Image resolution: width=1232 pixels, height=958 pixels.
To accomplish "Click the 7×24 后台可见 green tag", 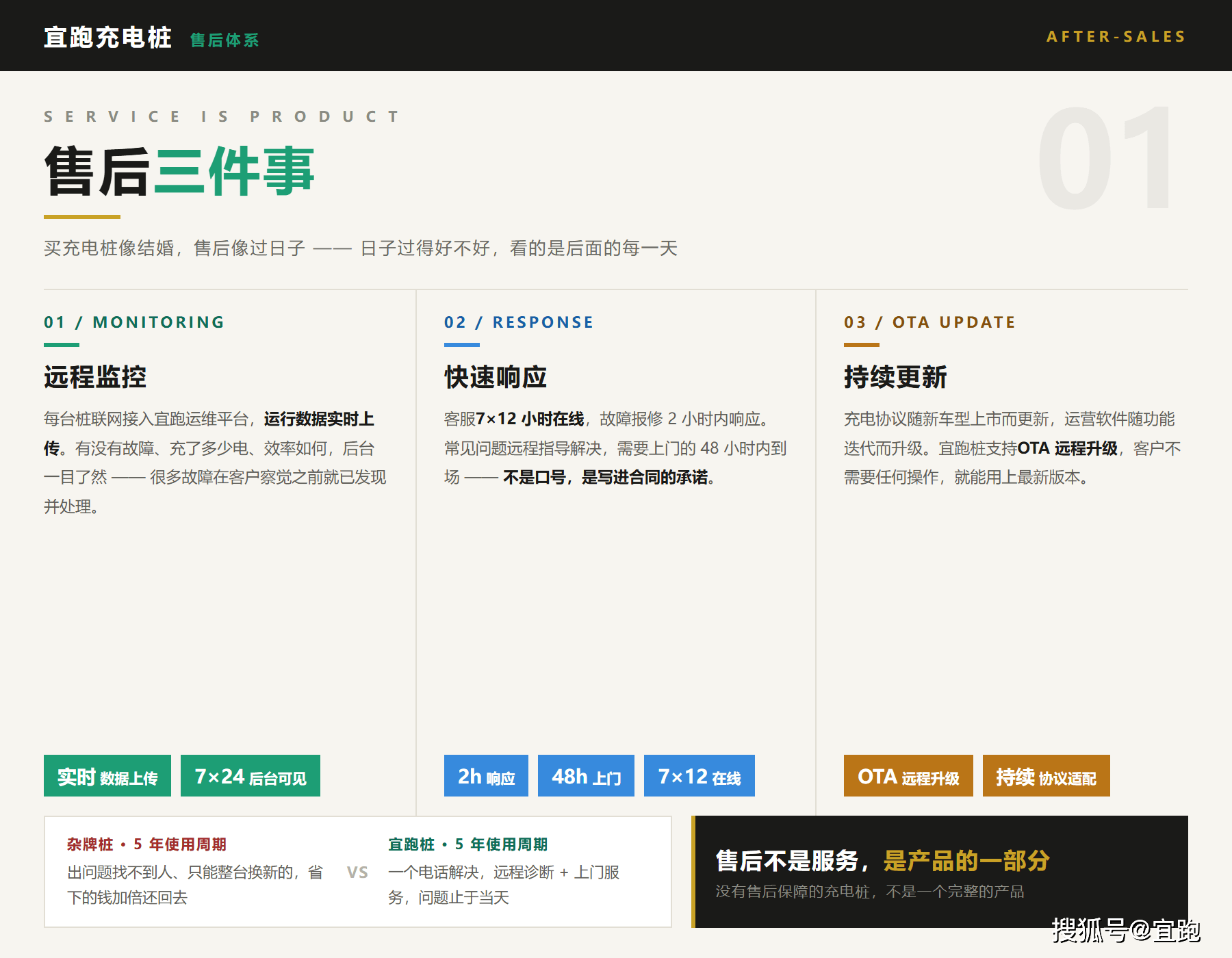I will pyautogui.click(x=251, y=776).
